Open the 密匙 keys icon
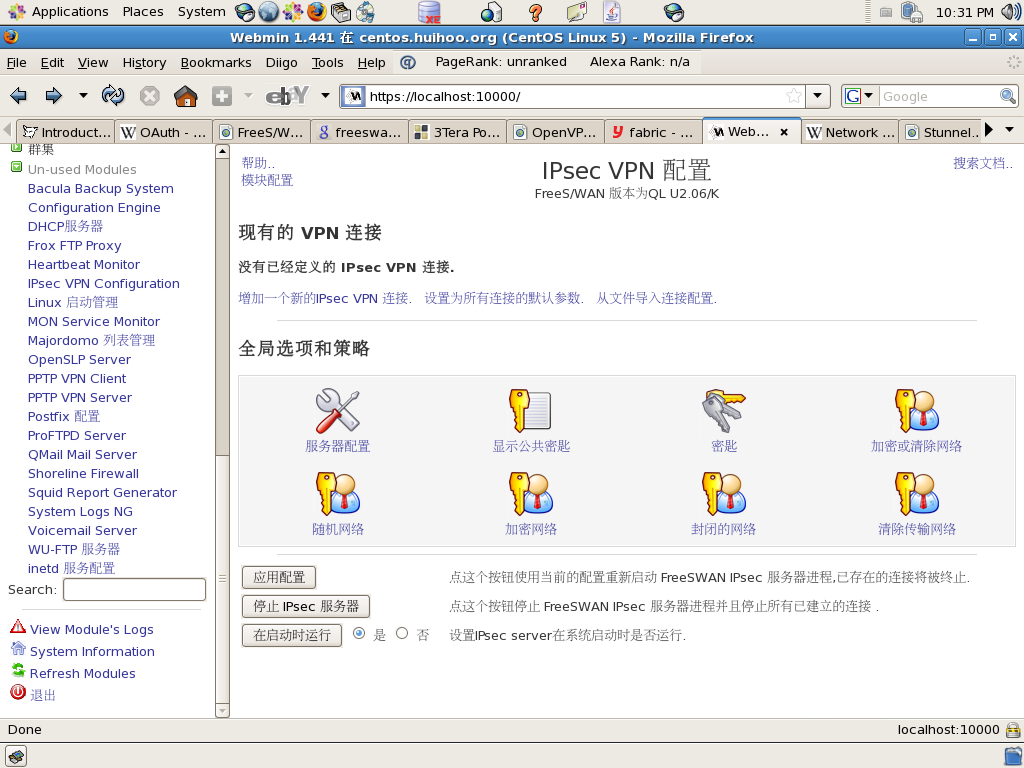 click(723, 411)
